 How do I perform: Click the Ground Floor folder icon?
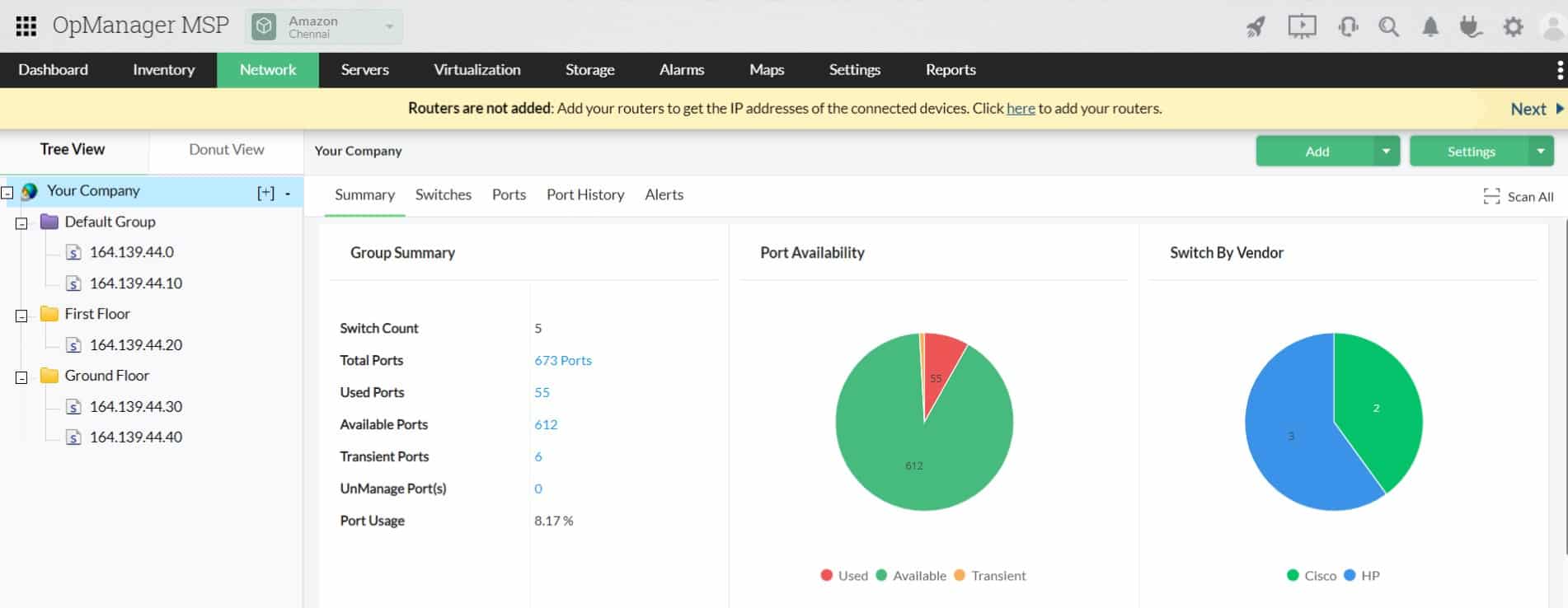tap(49, 376)
